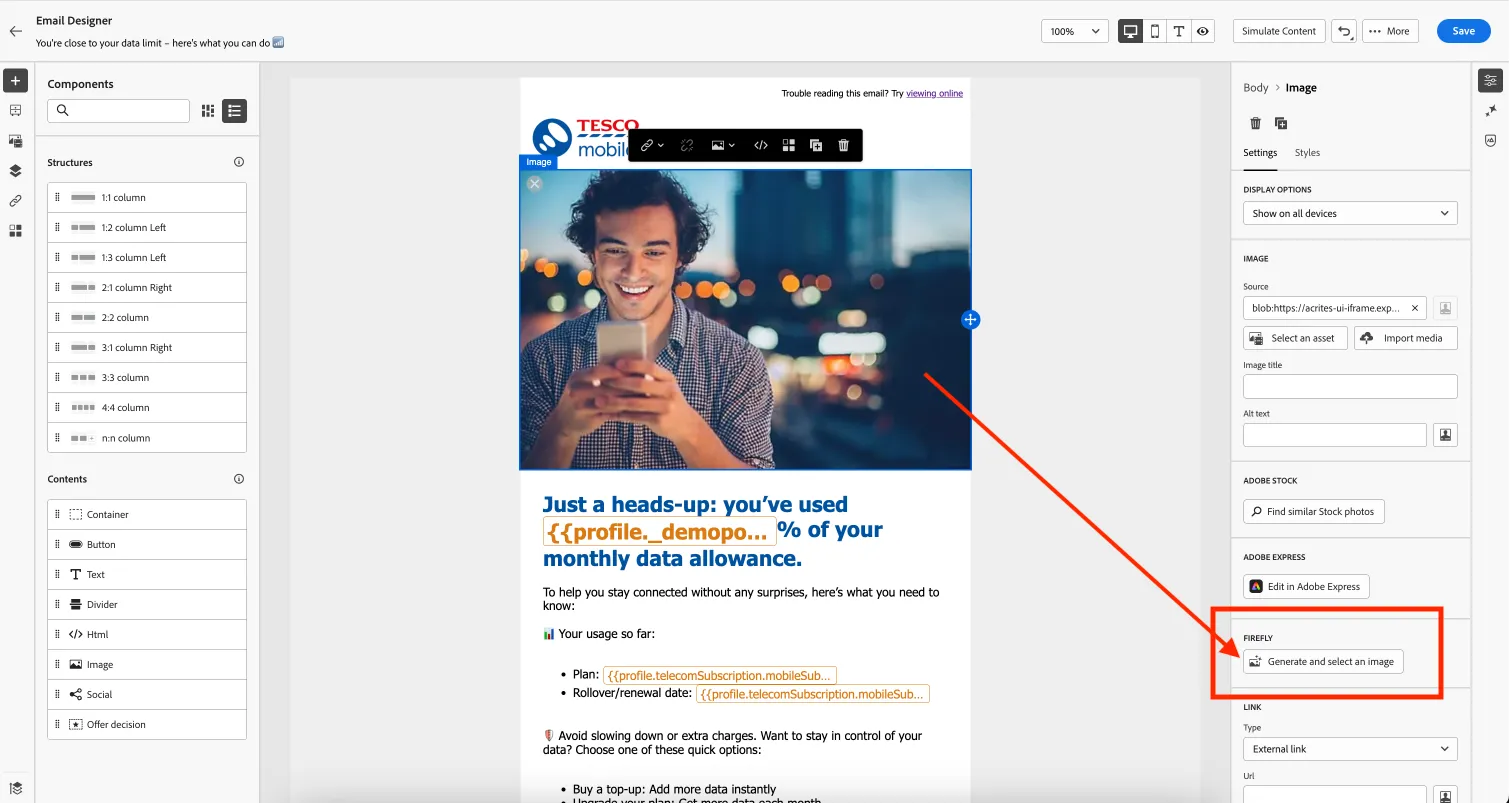Expand image options dropdown in floating toolbar
This screenshot has height=803, width=1510.
[x=723, y=145]
